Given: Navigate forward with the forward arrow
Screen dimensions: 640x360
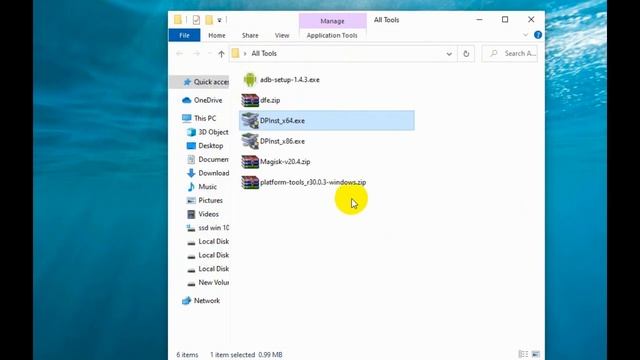Looking at the screenshot, I should pos(196,53).
